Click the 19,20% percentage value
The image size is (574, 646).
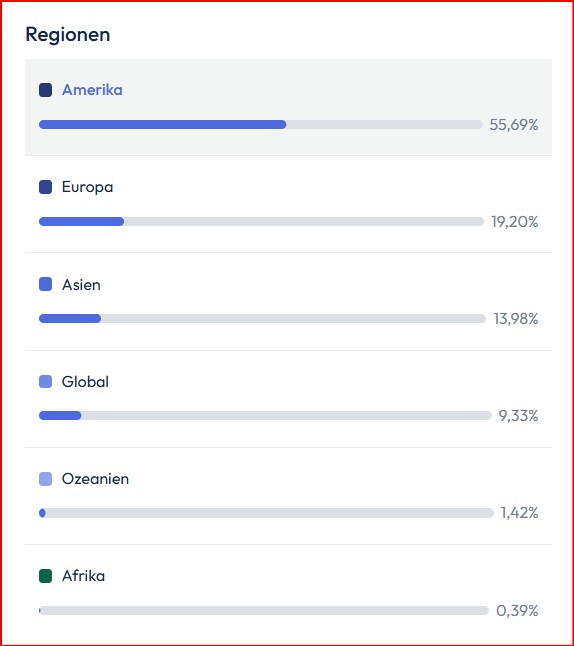pyautogui.click(x=515, y=222)
